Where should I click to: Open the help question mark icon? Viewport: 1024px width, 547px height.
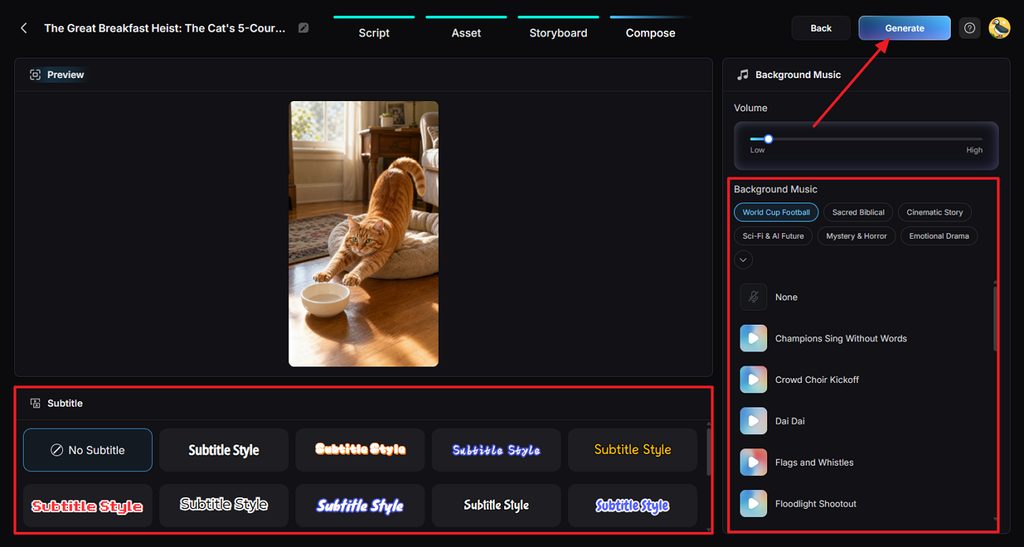click(970, 28)
